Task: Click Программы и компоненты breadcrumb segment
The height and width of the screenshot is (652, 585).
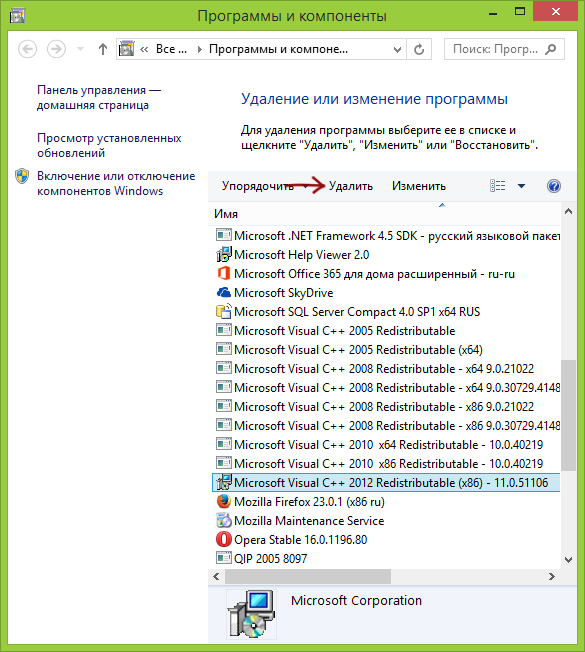Action: (278, 49)
